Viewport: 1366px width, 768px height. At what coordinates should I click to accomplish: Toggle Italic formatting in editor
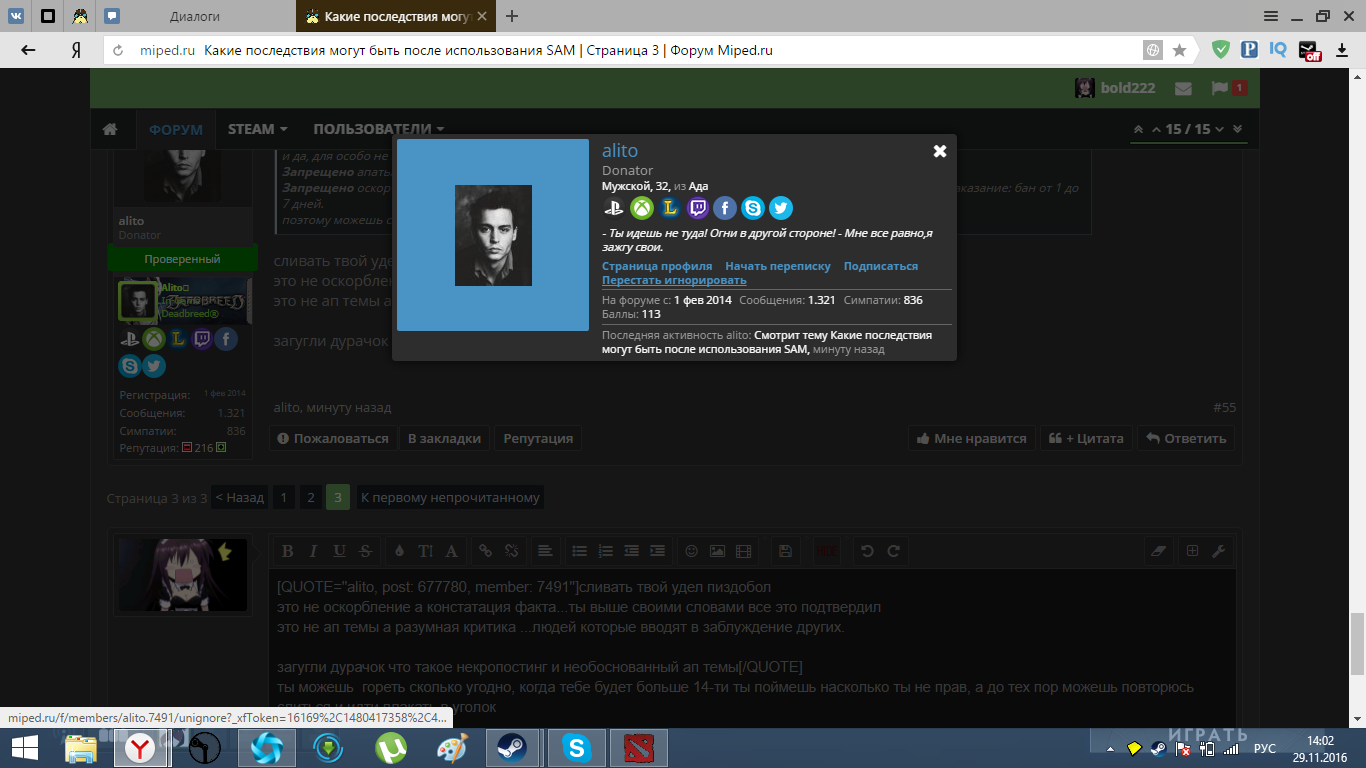[x=313, y=551]
